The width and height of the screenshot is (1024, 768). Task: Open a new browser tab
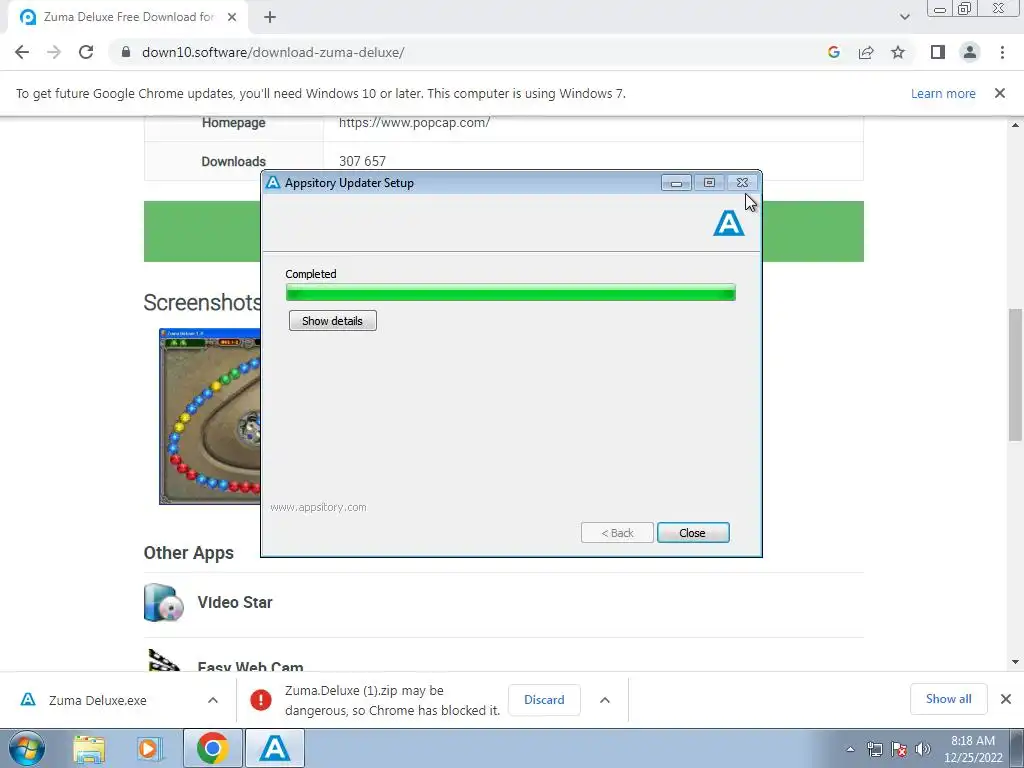tap(270, 17)
